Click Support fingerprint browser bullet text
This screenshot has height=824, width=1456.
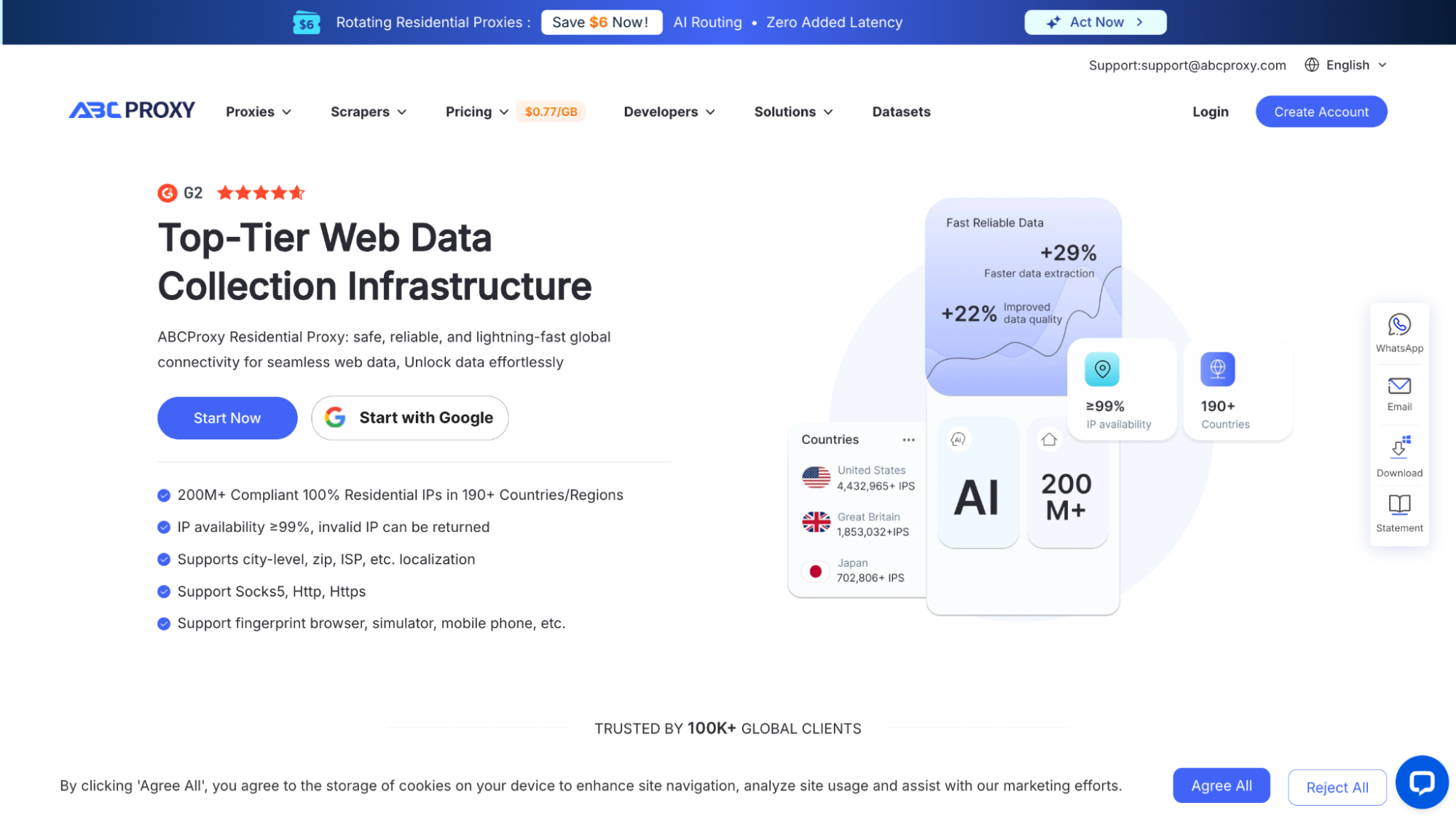[x=371, y=624]
